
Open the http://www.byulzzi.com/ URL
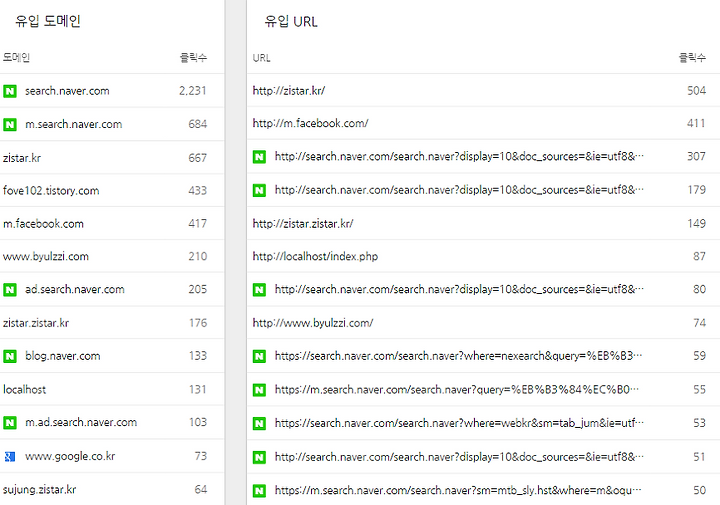pyautogui.click(x=313, y=323)
